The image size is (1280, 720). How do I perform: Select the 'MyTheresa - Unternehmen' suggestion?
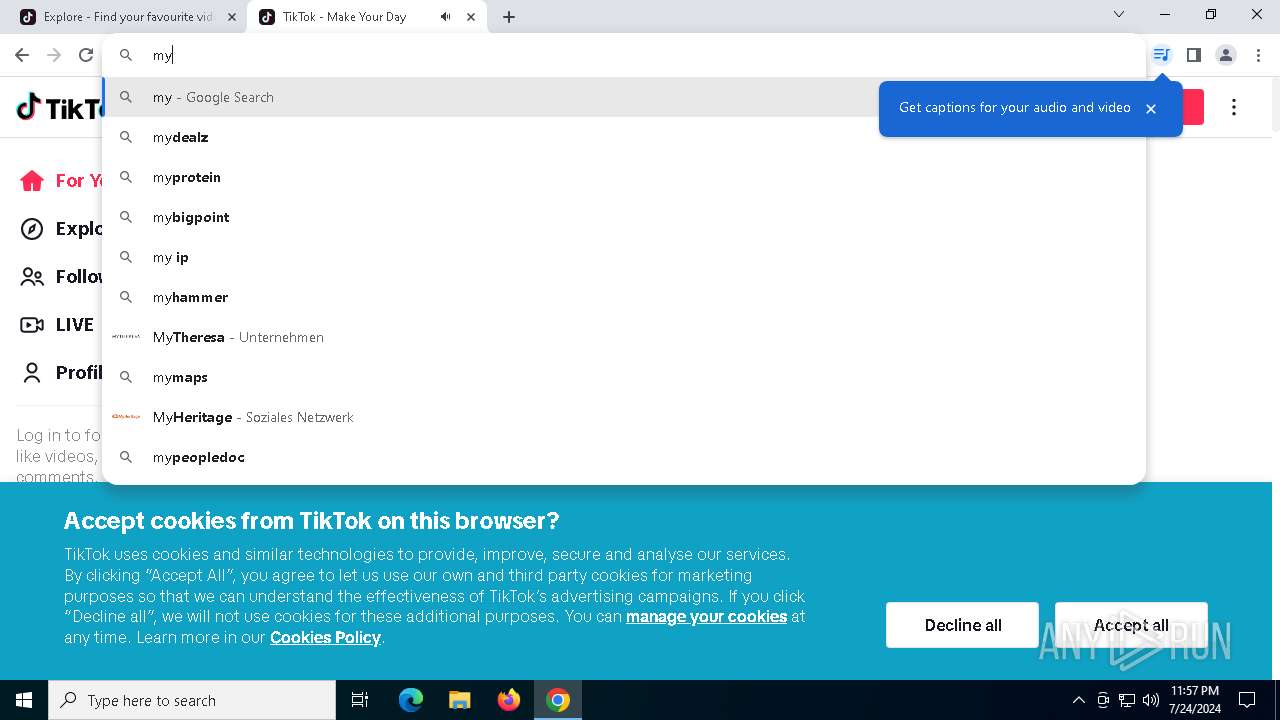[624, 337]
